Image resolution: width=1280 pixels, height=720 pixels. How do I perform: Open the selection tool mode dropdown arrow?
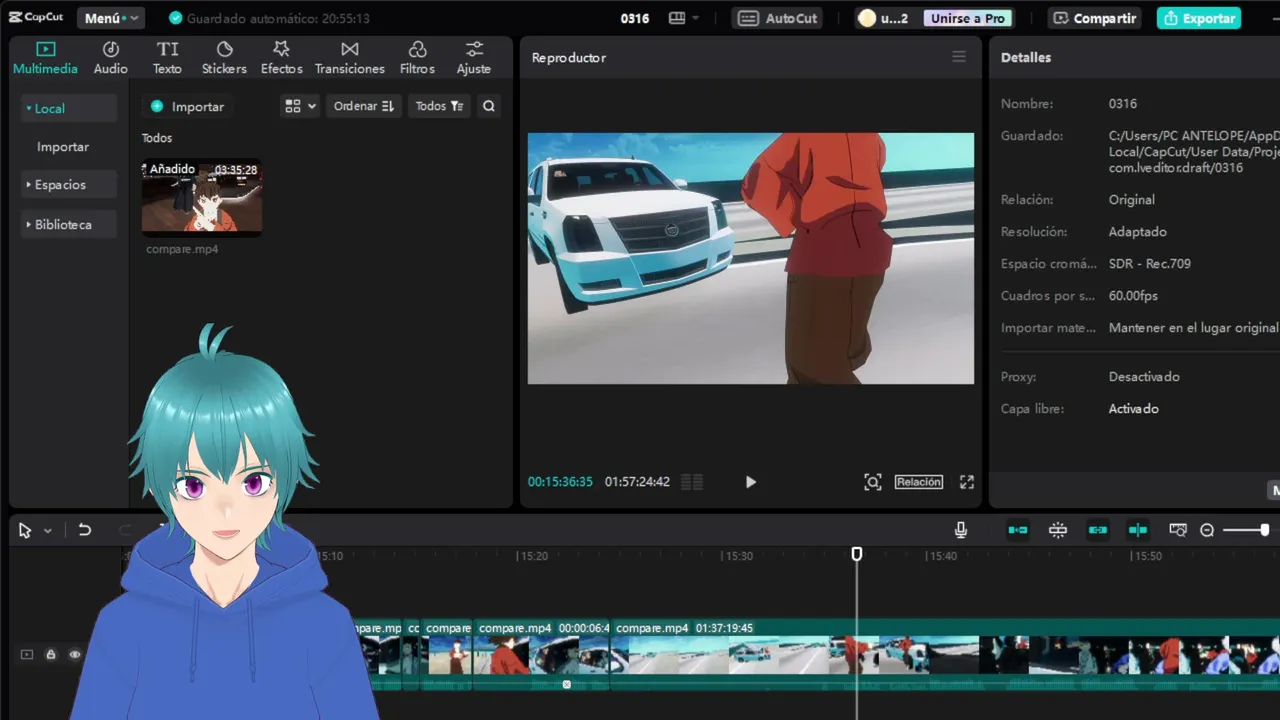[47, 531]
